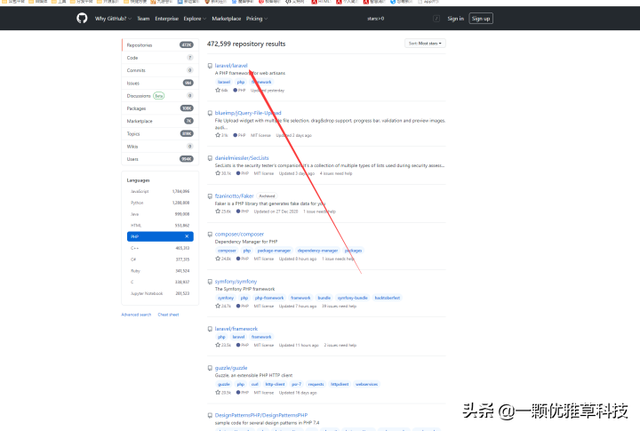Click star icon in fzaninotto/Faker result

218,211
